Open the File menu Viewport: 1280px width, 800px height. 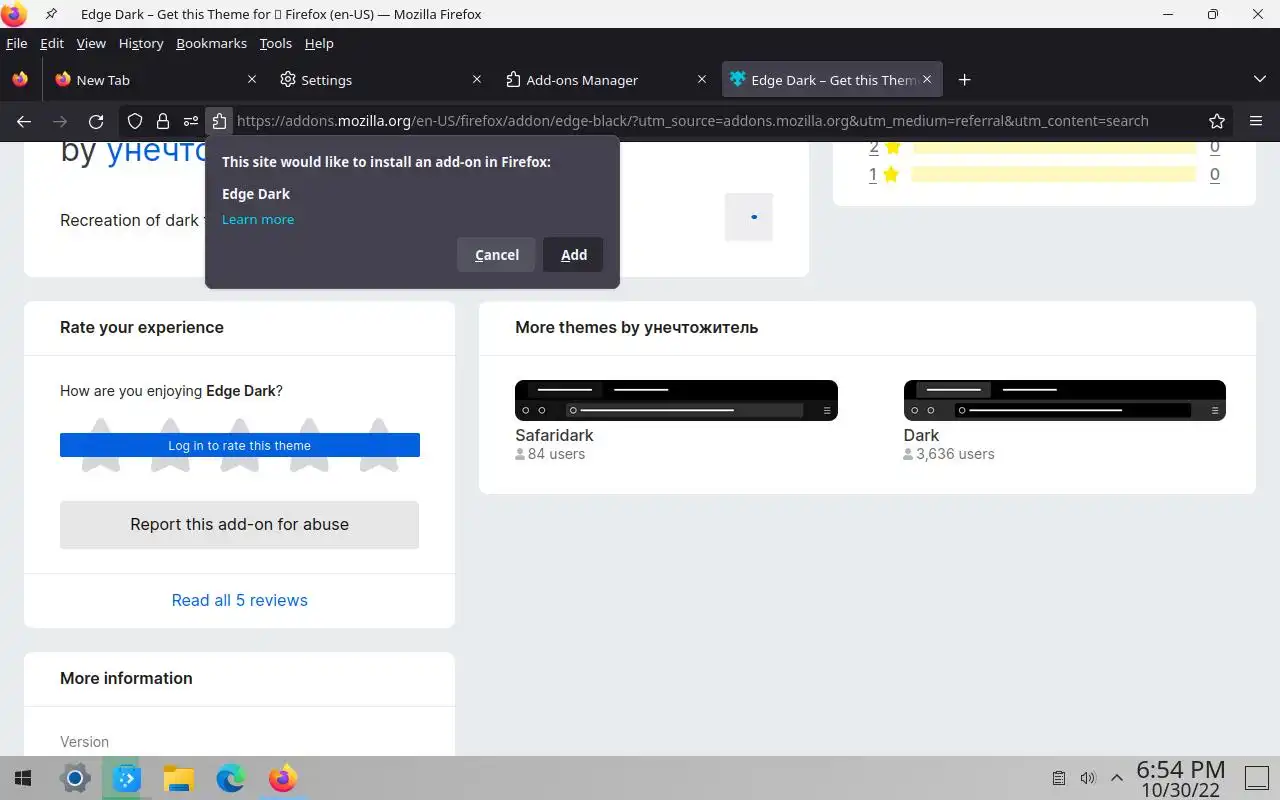[x=17, y=43]
